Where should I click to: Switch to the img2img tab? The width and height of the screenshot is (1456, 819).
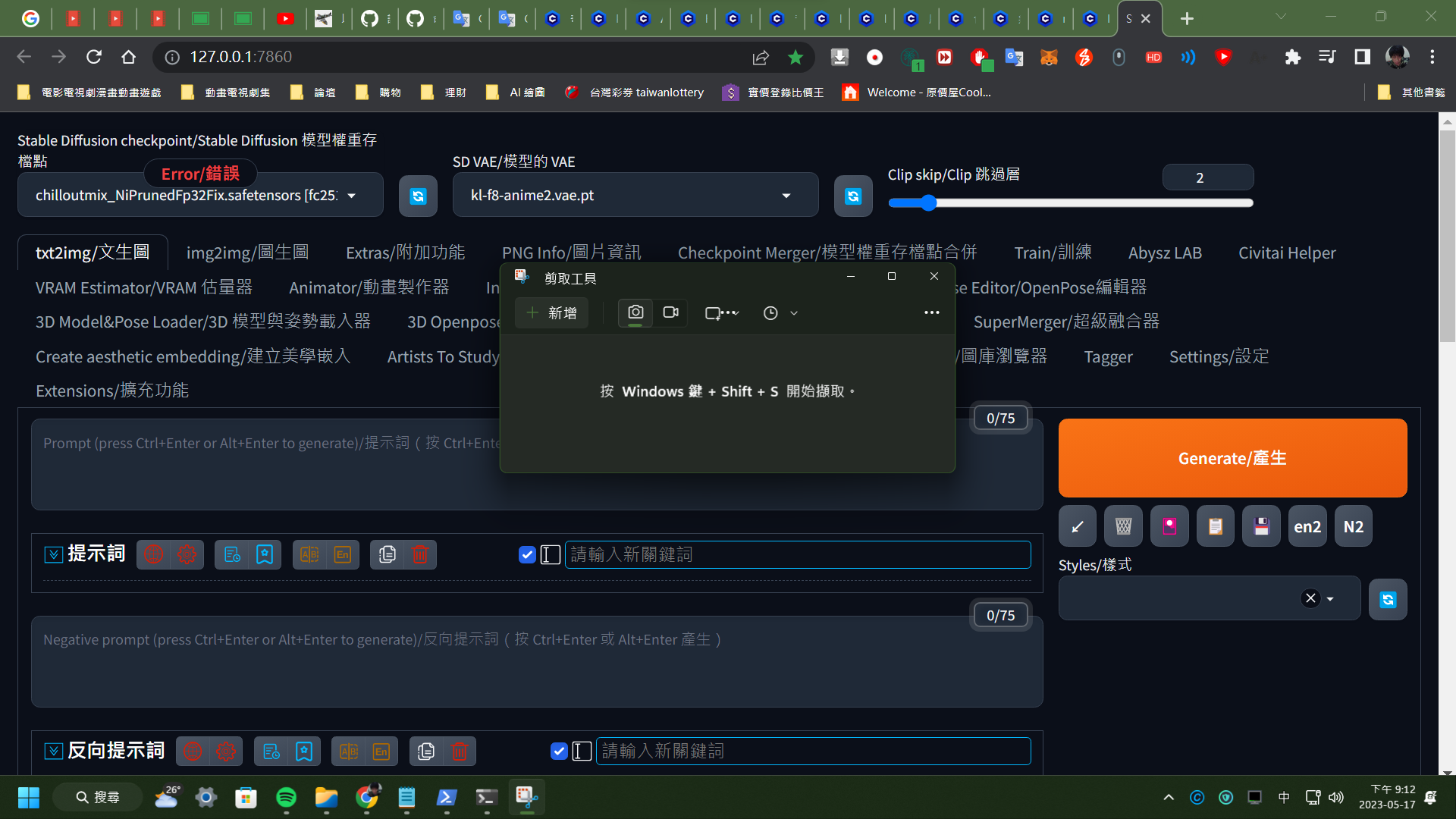tap(246, 253)
